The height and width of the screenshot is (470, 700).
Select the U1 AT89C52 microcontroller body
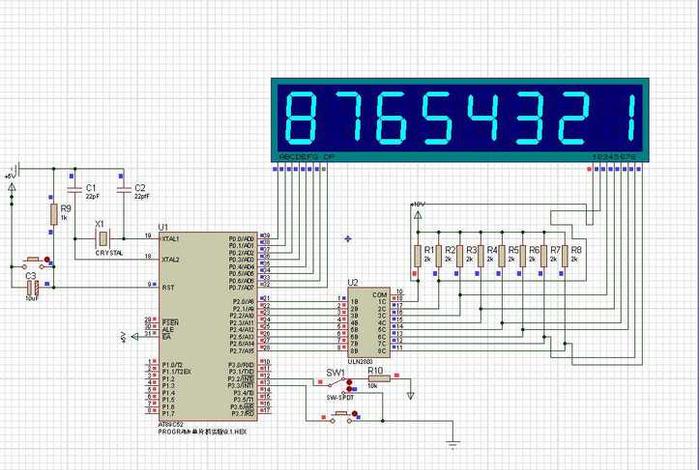pos(208,326)
